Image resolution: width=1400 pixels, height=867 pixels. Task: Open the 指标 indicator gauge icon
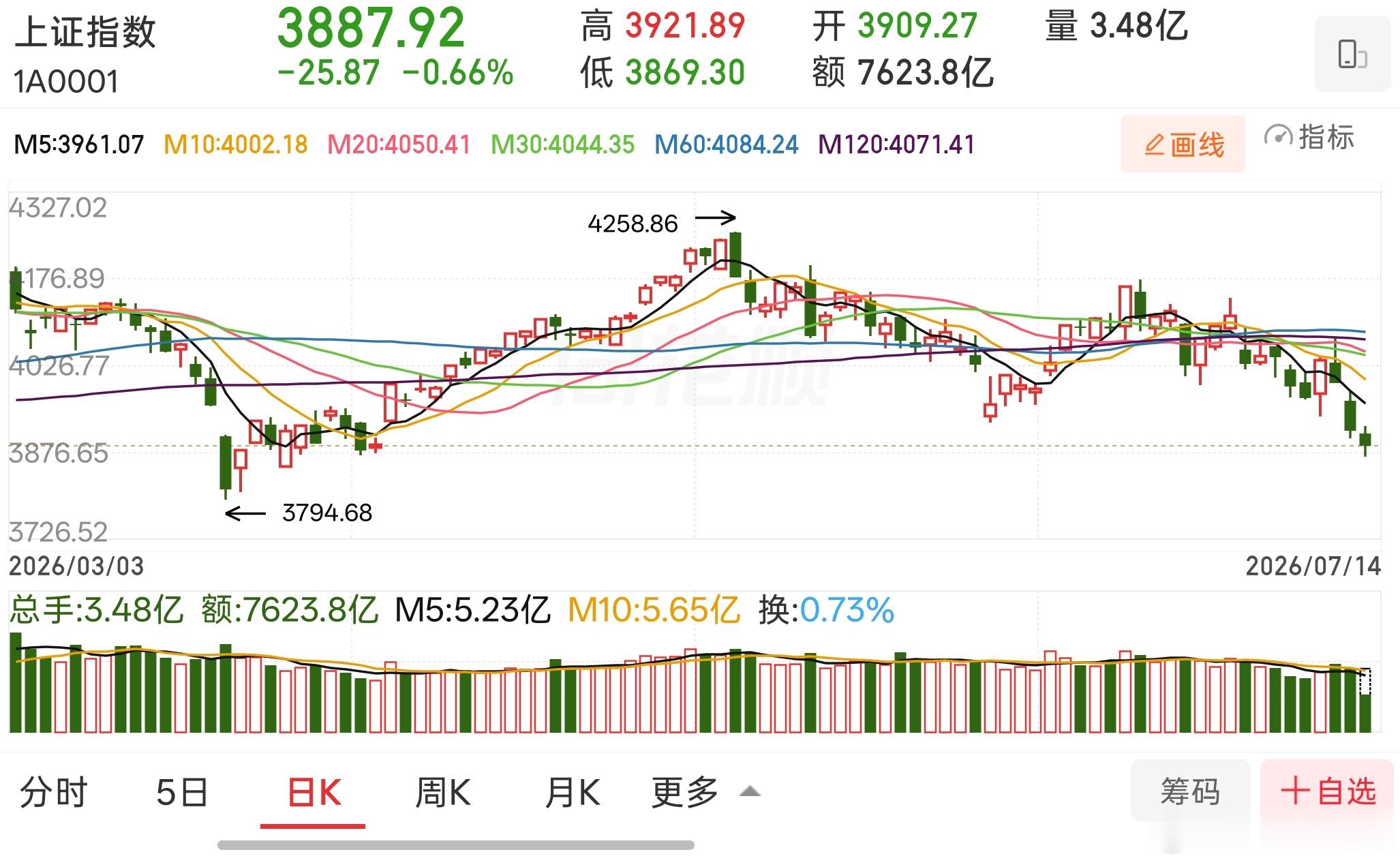tap(1278, 137)
